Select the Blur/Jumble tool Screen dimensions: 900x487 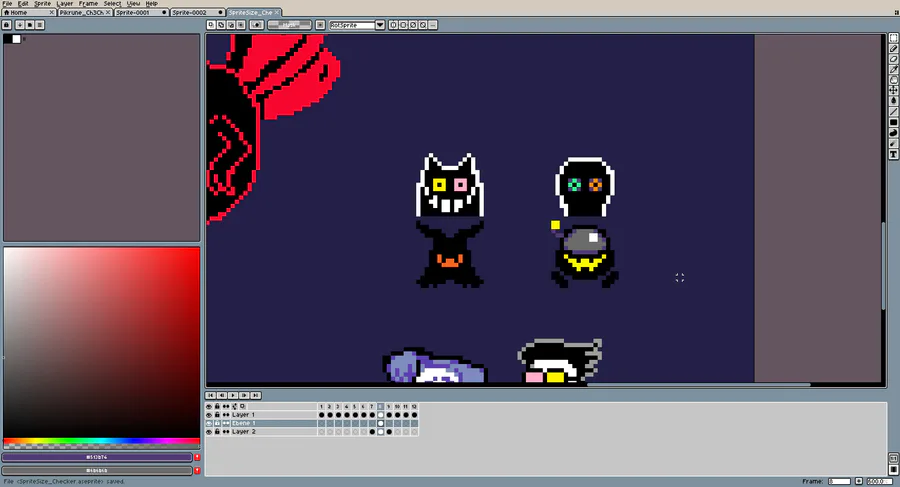pyautogui.click(x=894, y=144)
